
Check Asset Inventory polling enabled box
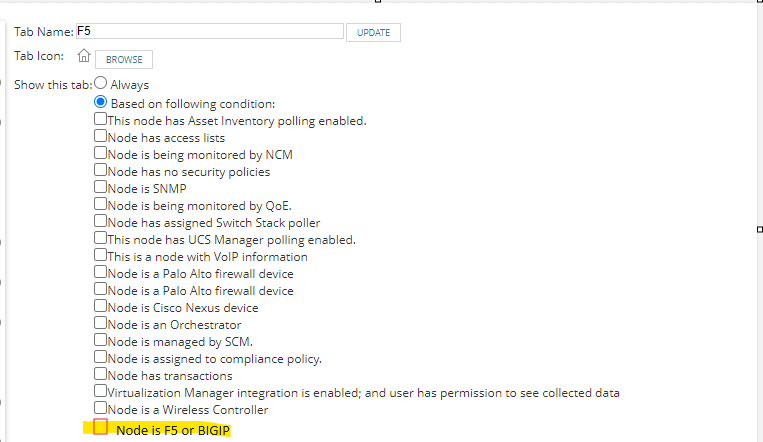click(x=100, y=119)
